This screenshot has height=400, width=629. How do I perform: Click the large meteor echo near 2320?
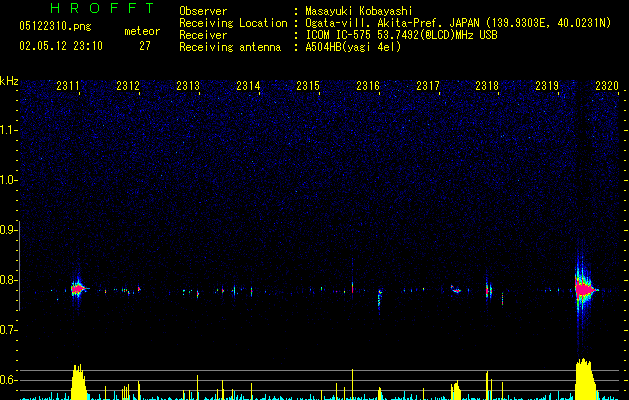[584, 289]
